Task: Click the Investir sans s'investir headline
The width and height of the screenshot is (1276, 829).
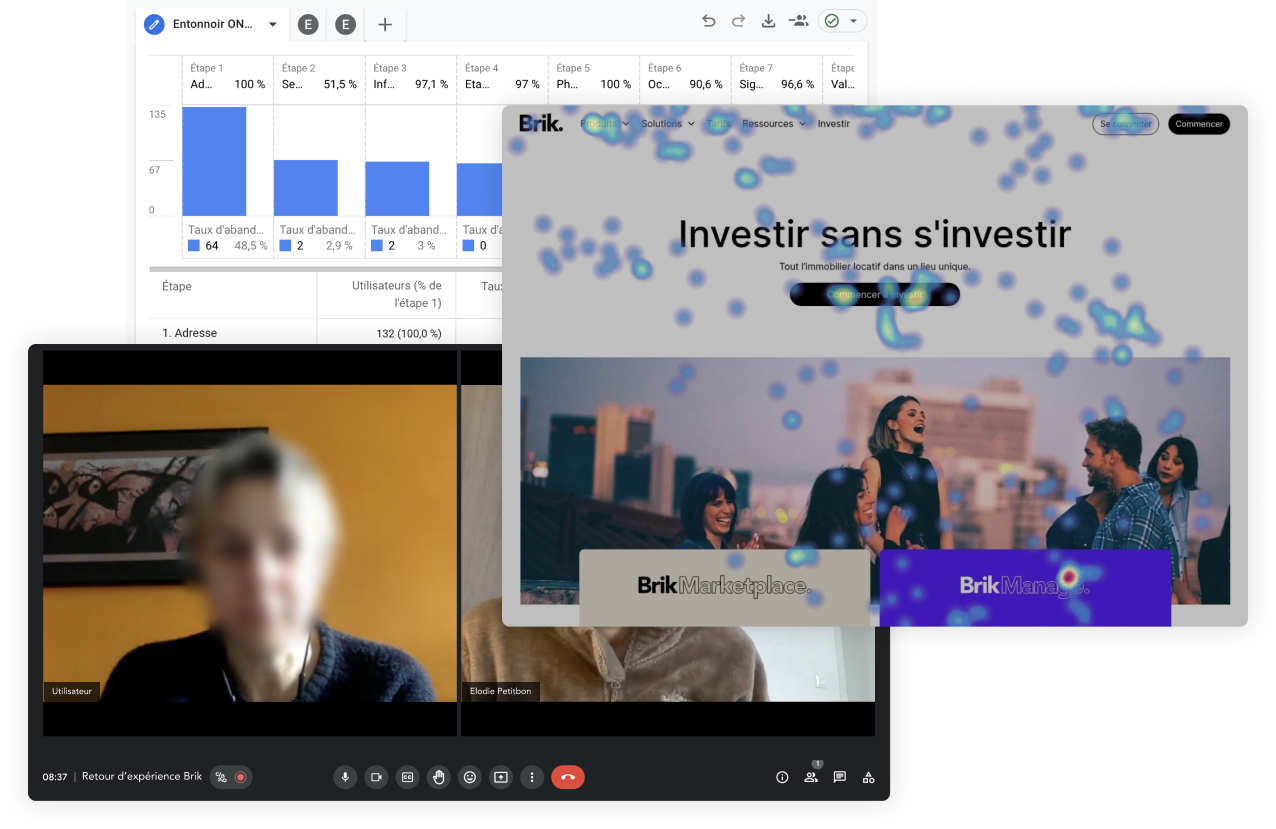Action: (x=875, y=234)
